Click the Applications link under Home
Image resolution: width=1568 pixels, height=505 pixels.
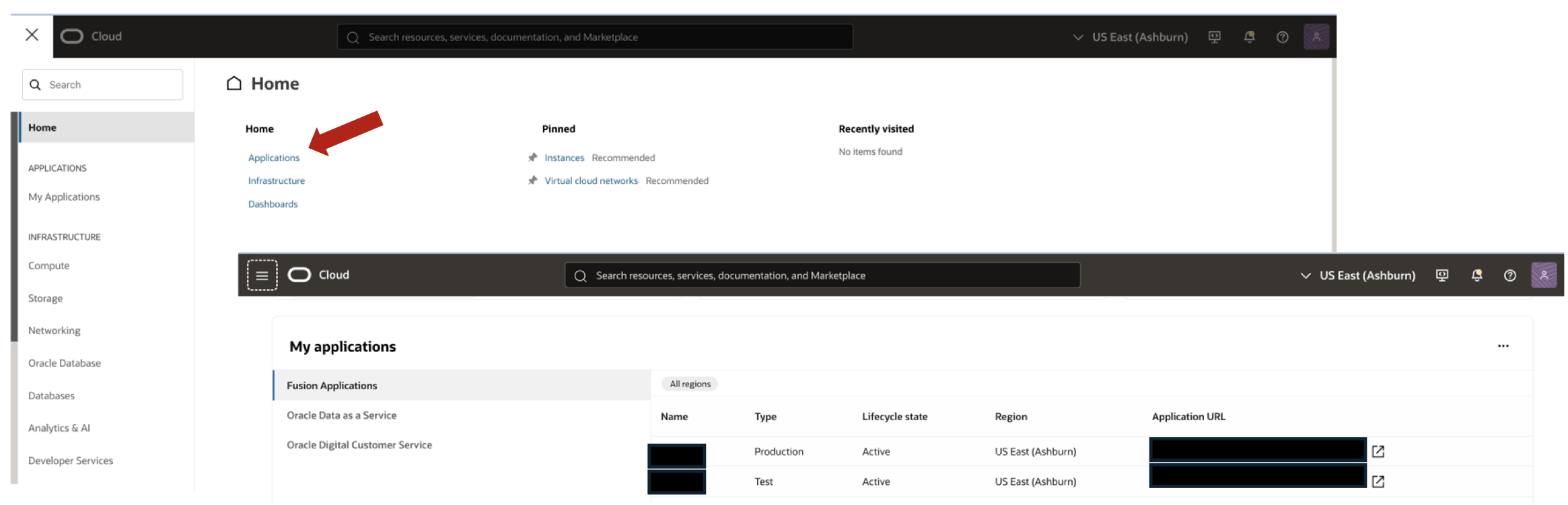pyautogui.click(x=274, y=158)
